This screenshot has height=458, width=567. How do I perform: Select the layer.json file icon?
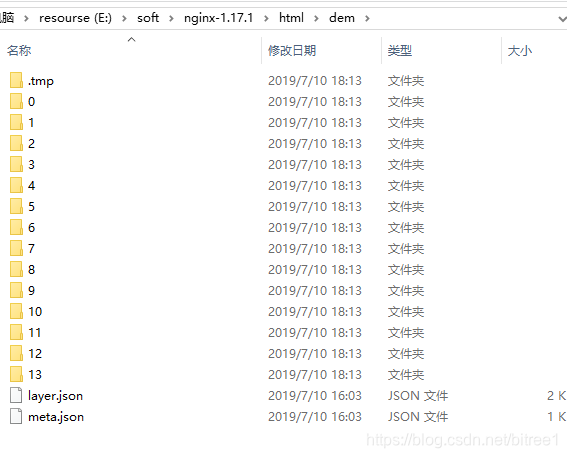coord(16,395)
